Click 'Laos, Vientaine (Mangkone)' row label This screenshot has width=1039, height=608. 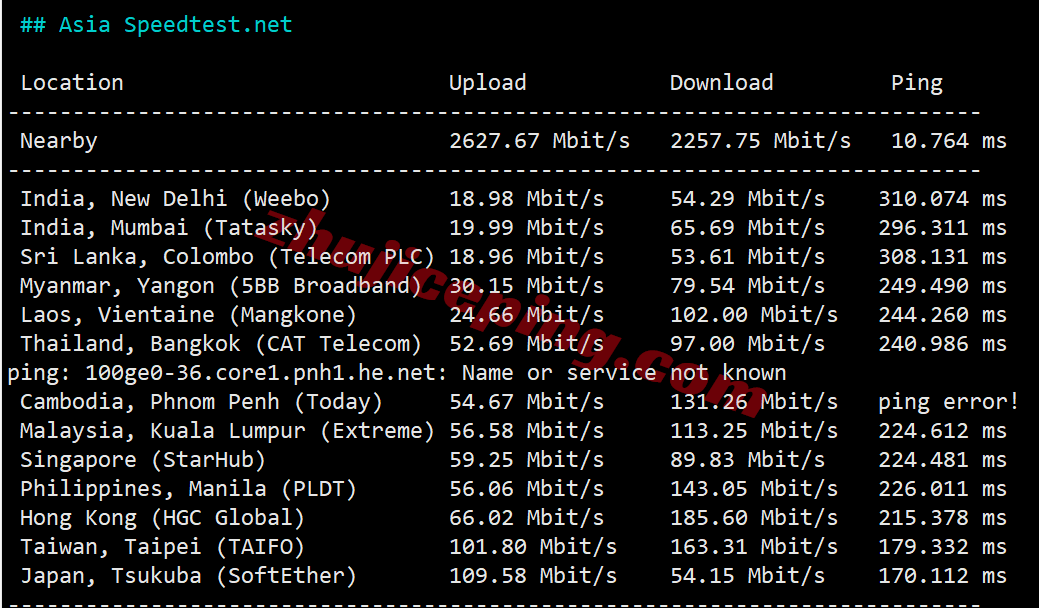(188, 315)
